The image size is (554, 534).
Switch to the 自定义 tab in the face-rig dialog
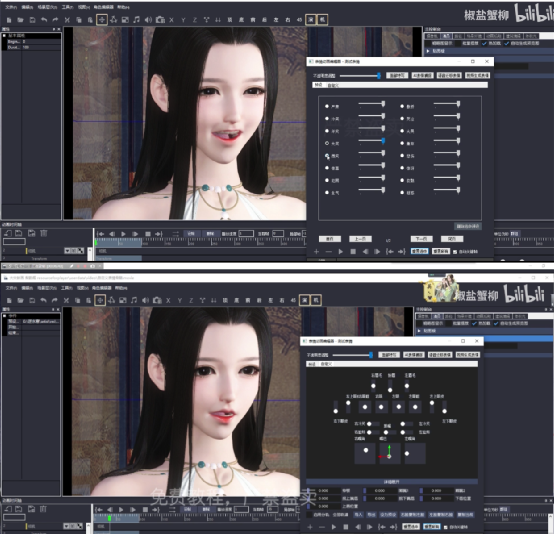click(326, 364)
